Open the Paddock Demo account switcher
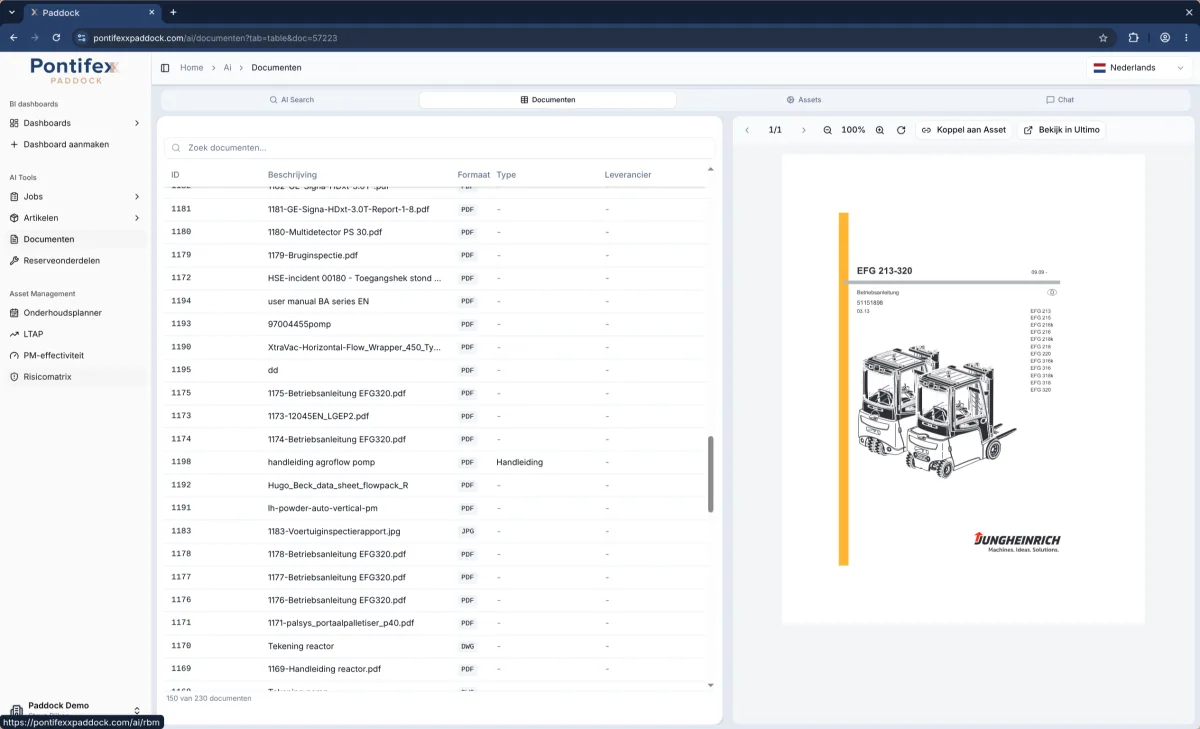 (x=75, y=709)
